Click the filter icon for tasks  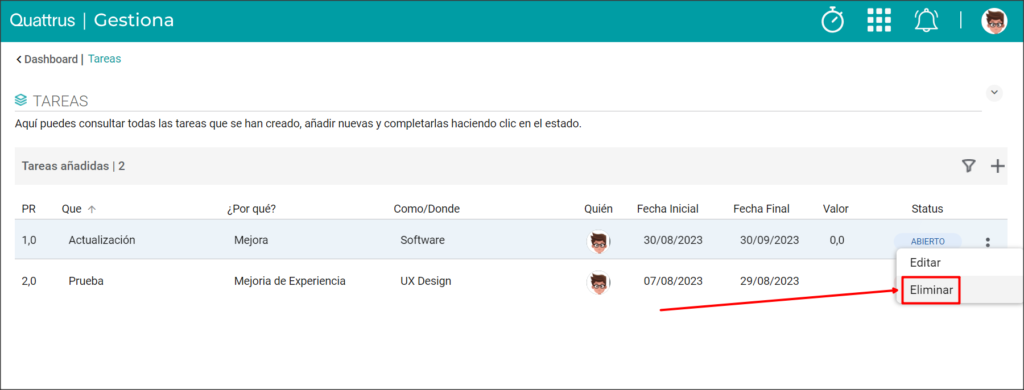click(968, 166)
